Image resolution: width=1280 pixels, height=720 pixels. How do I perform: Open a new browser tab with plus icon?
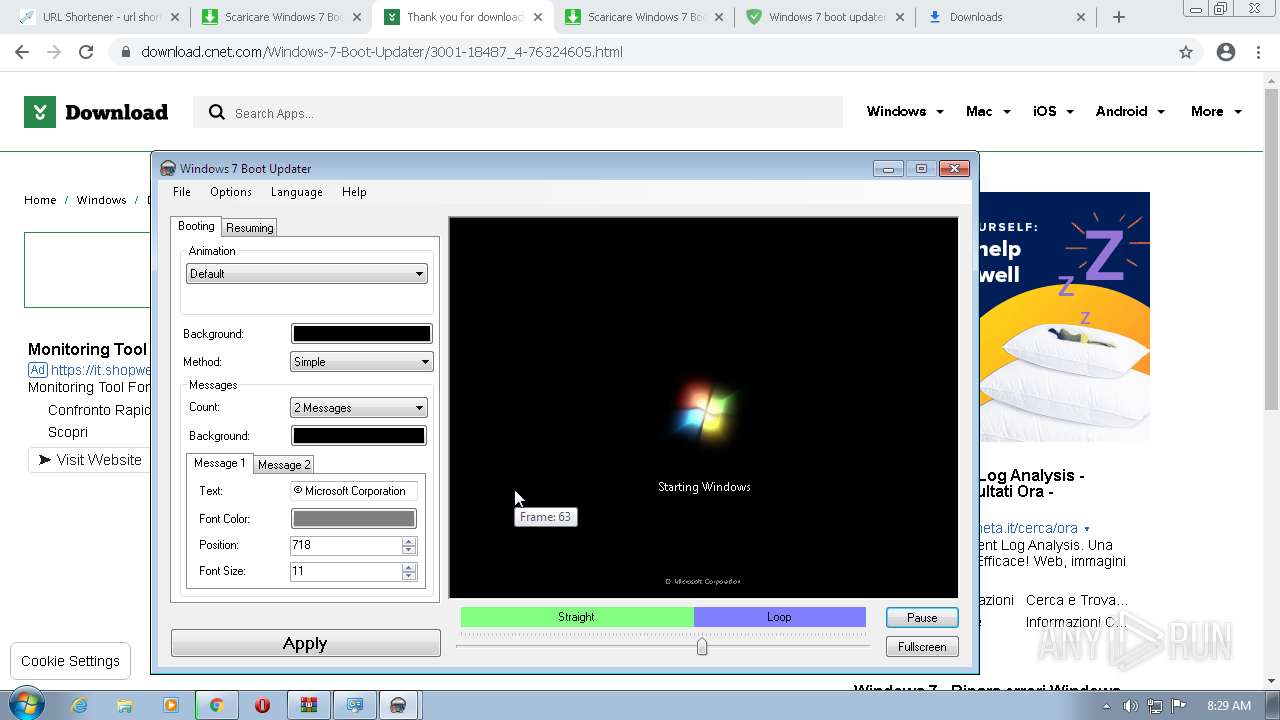point(1119,17)
